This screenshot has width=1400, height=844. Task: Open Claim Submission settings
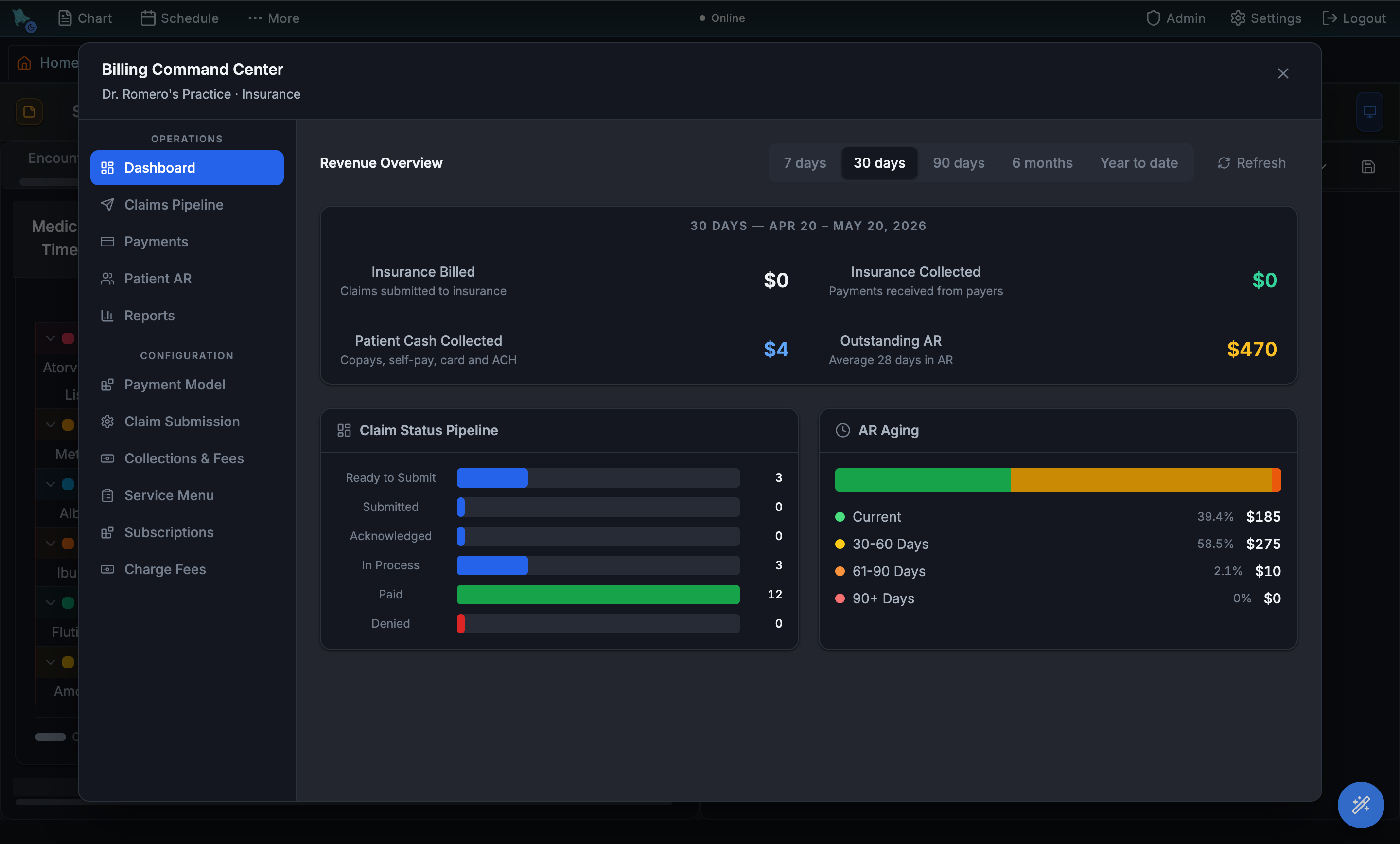point(186,422)
